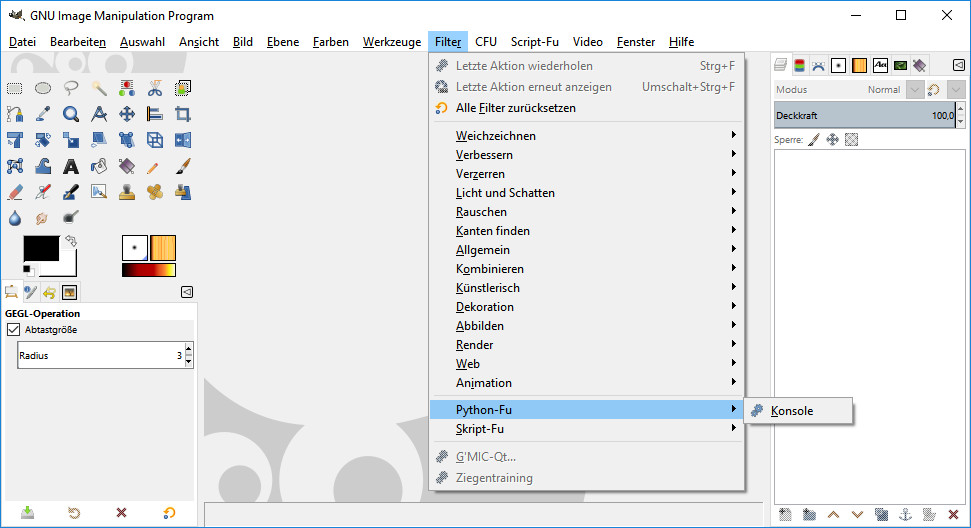Expand the Render submenu

586,345
